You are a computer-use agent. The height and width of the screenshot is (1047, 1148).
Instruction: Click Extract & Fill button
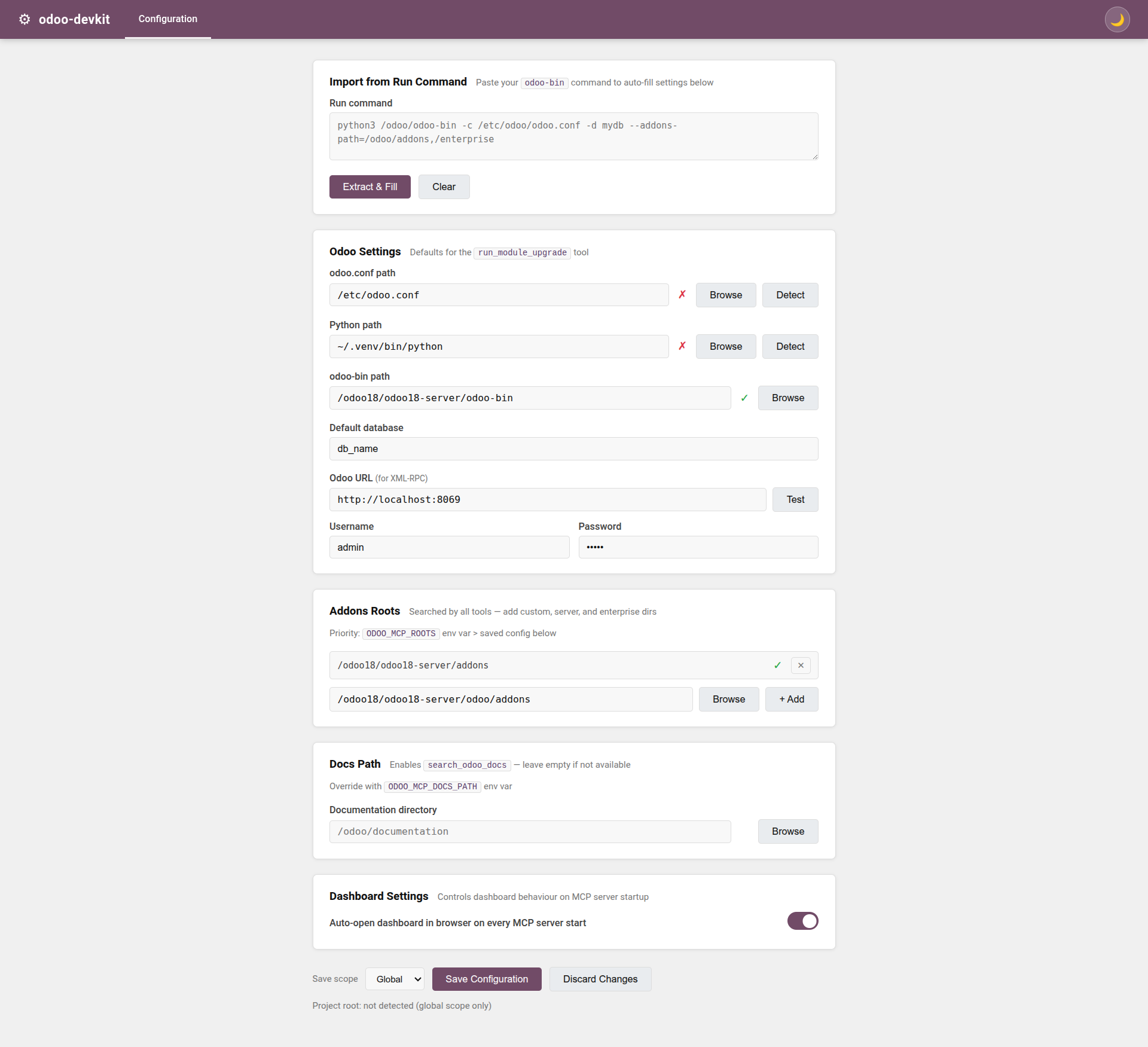(x=370, y=187)
